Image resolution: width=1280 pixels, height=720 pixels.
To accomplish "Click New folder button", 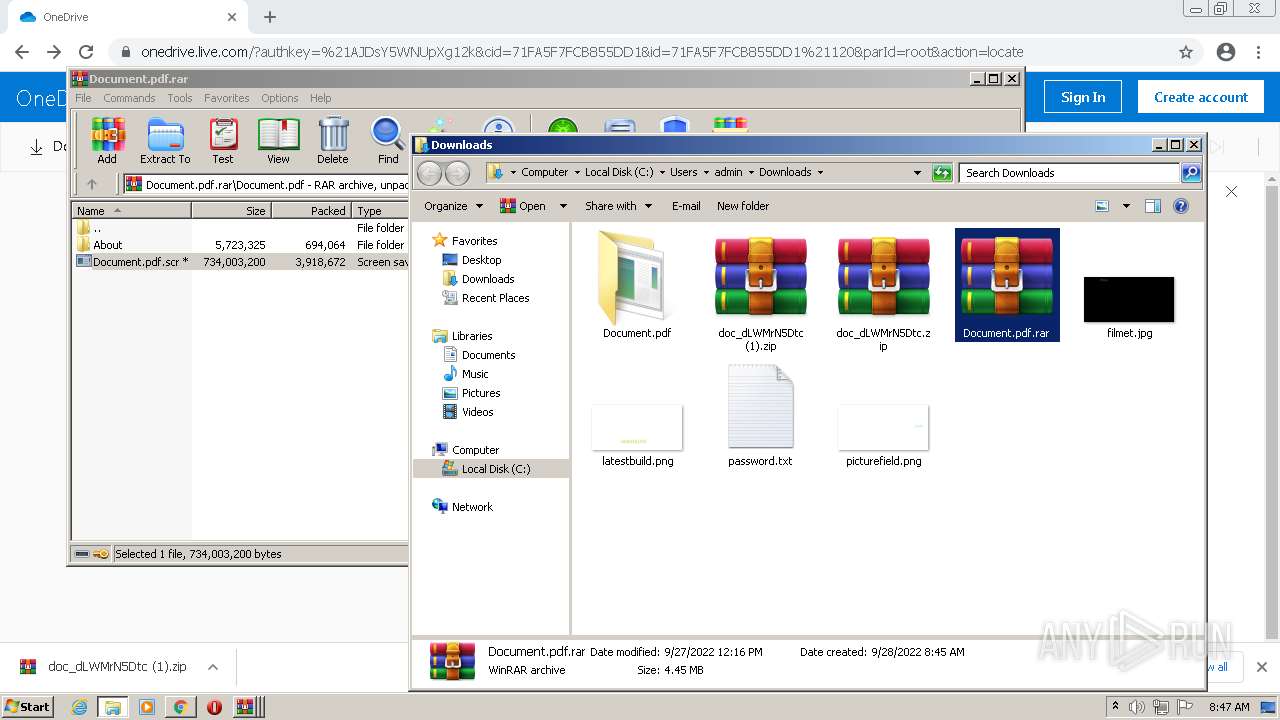I will click(x=743, y=206).
